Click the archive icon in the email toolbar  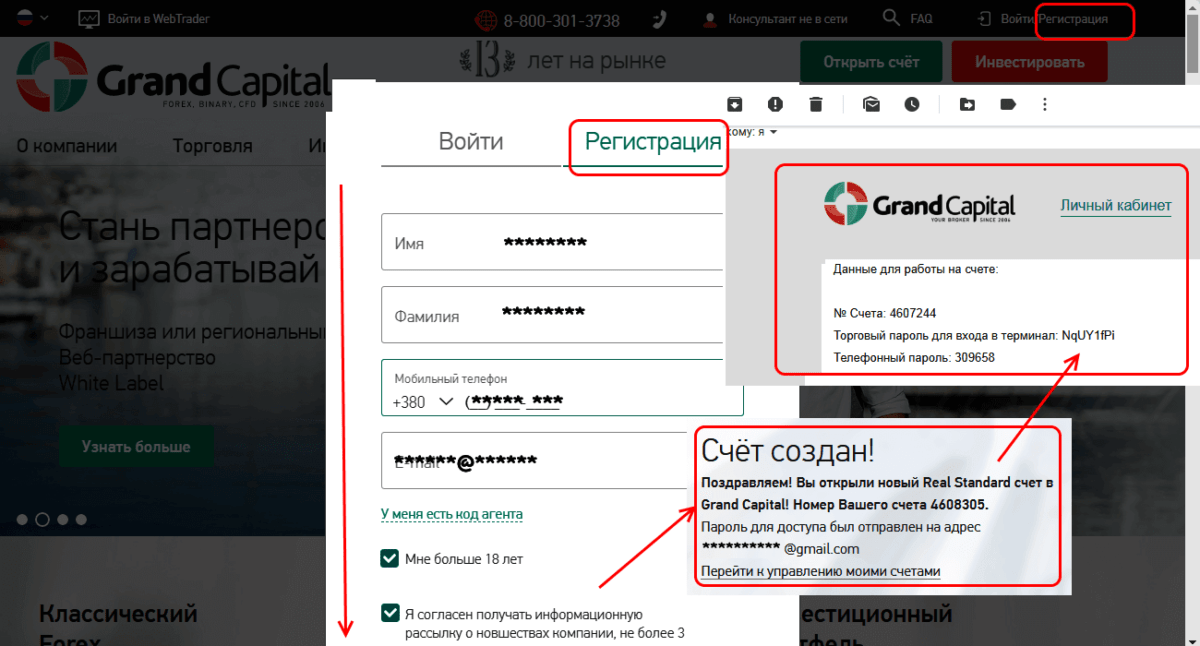pyautogui.click(x=734, y=104)
